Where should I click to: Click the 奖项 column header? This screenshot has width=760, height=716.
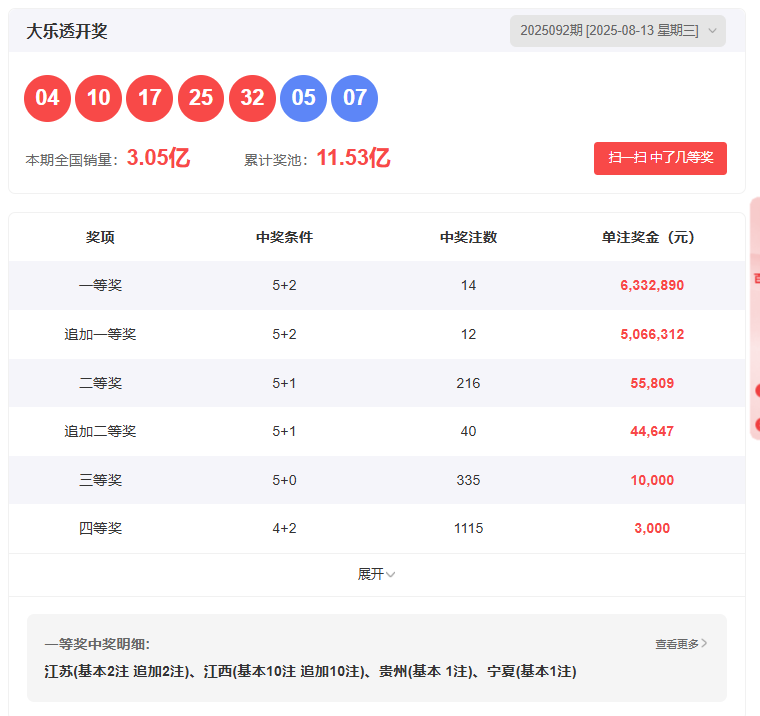click(x=100, y=237)
